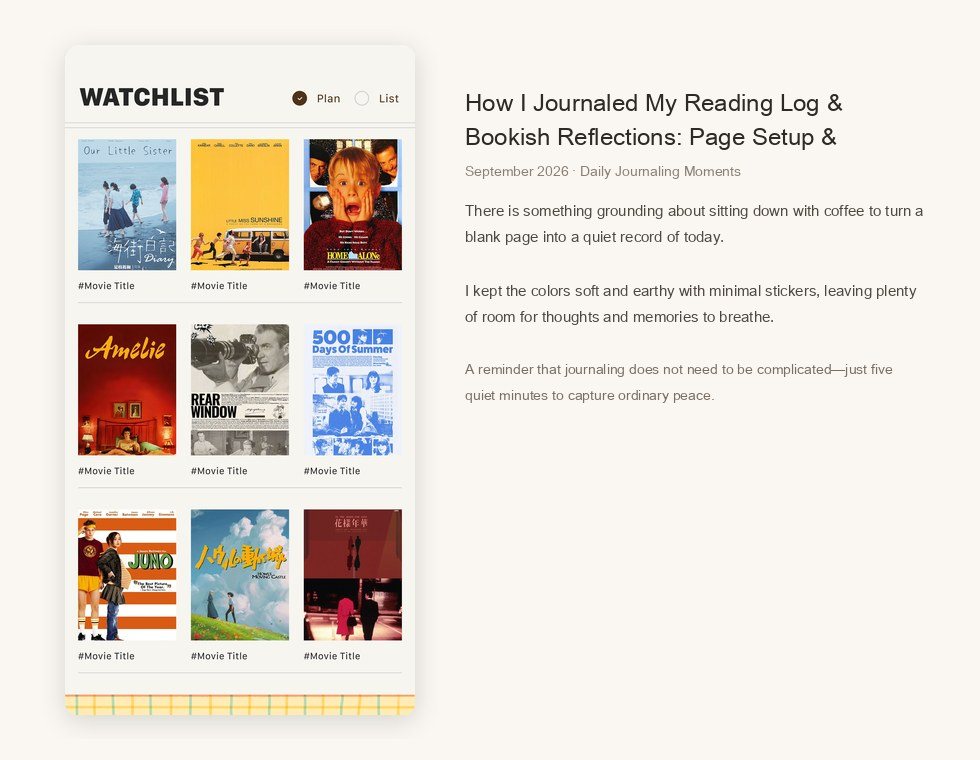
Task: Click #Movie Title under In the Mood for Love
Action: [332, 656]
